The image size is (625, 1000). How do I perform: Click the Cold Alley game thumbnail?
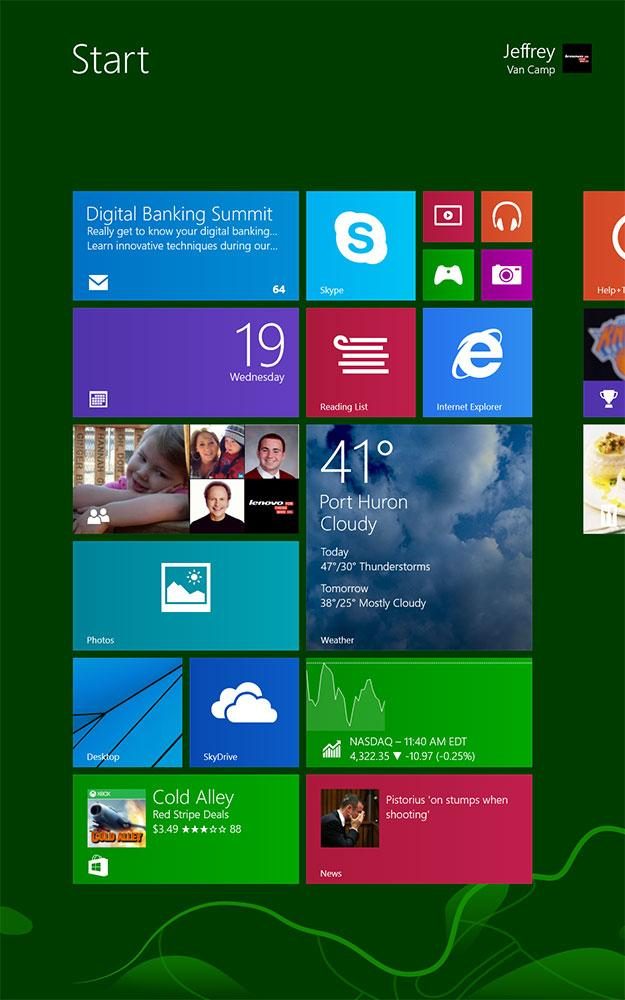[117, 818]
